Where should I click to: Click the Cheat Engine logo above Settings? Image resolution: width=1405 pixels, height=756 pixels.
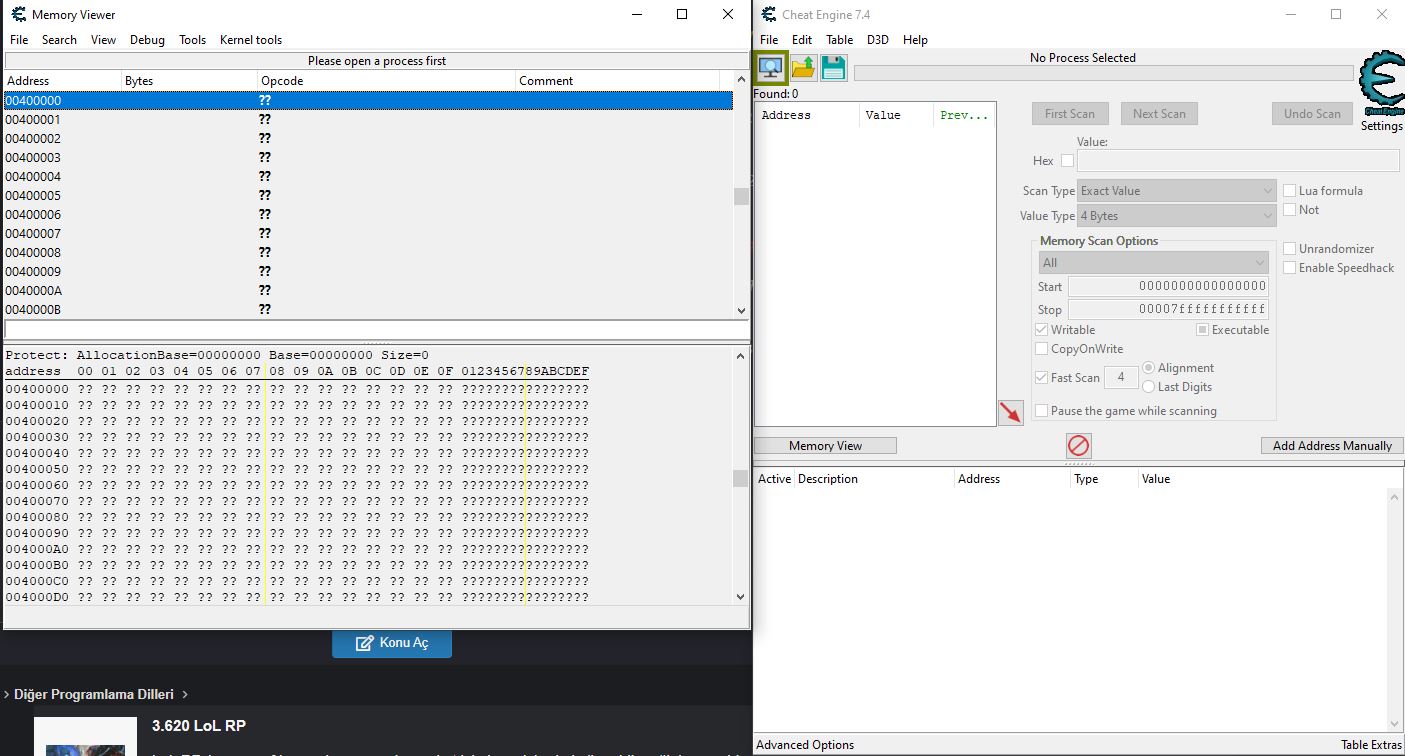click(1381, 84)
